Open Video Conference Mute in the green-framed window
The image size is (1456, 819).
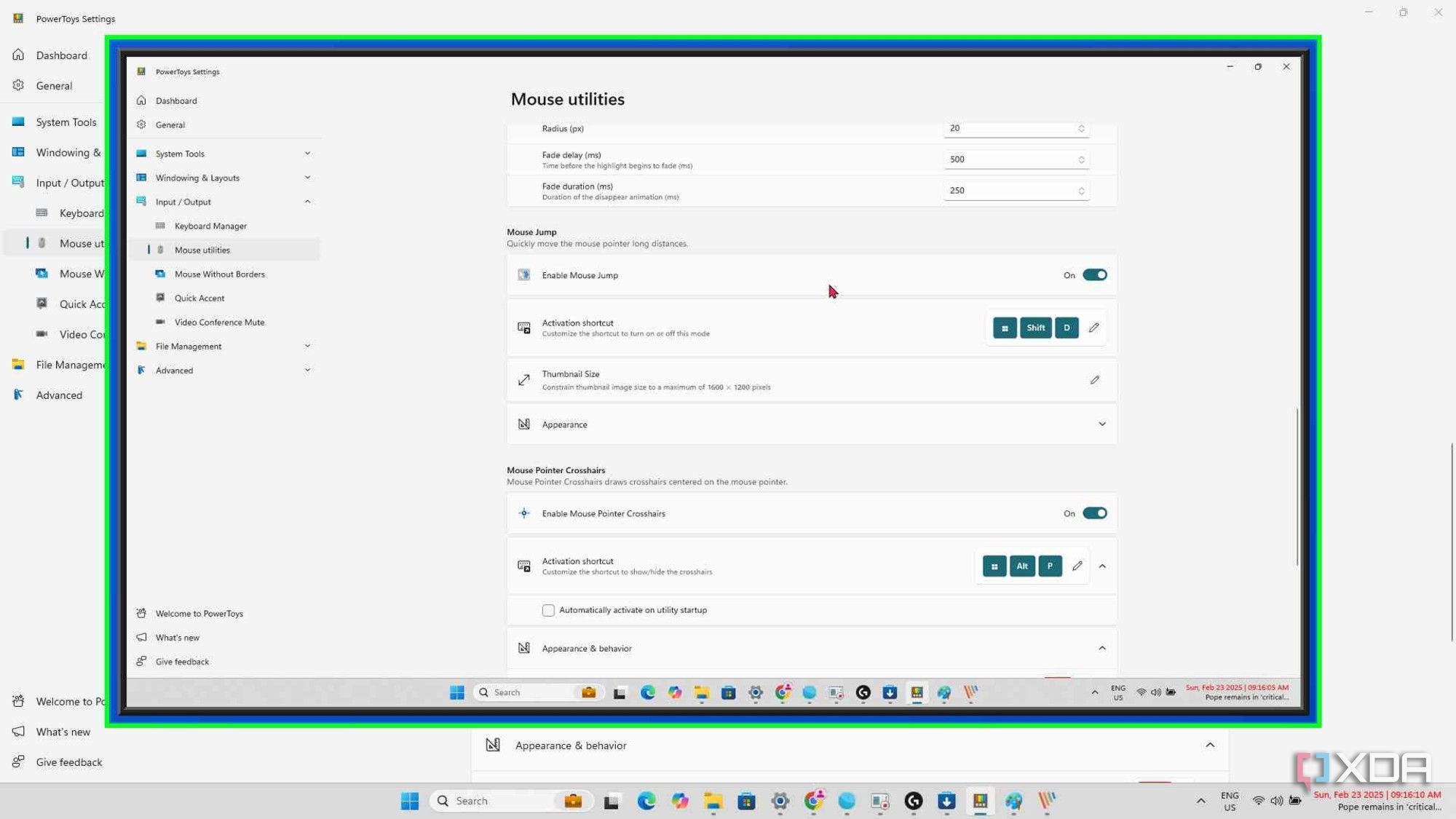pyautogui.click(x=219, y=322)
